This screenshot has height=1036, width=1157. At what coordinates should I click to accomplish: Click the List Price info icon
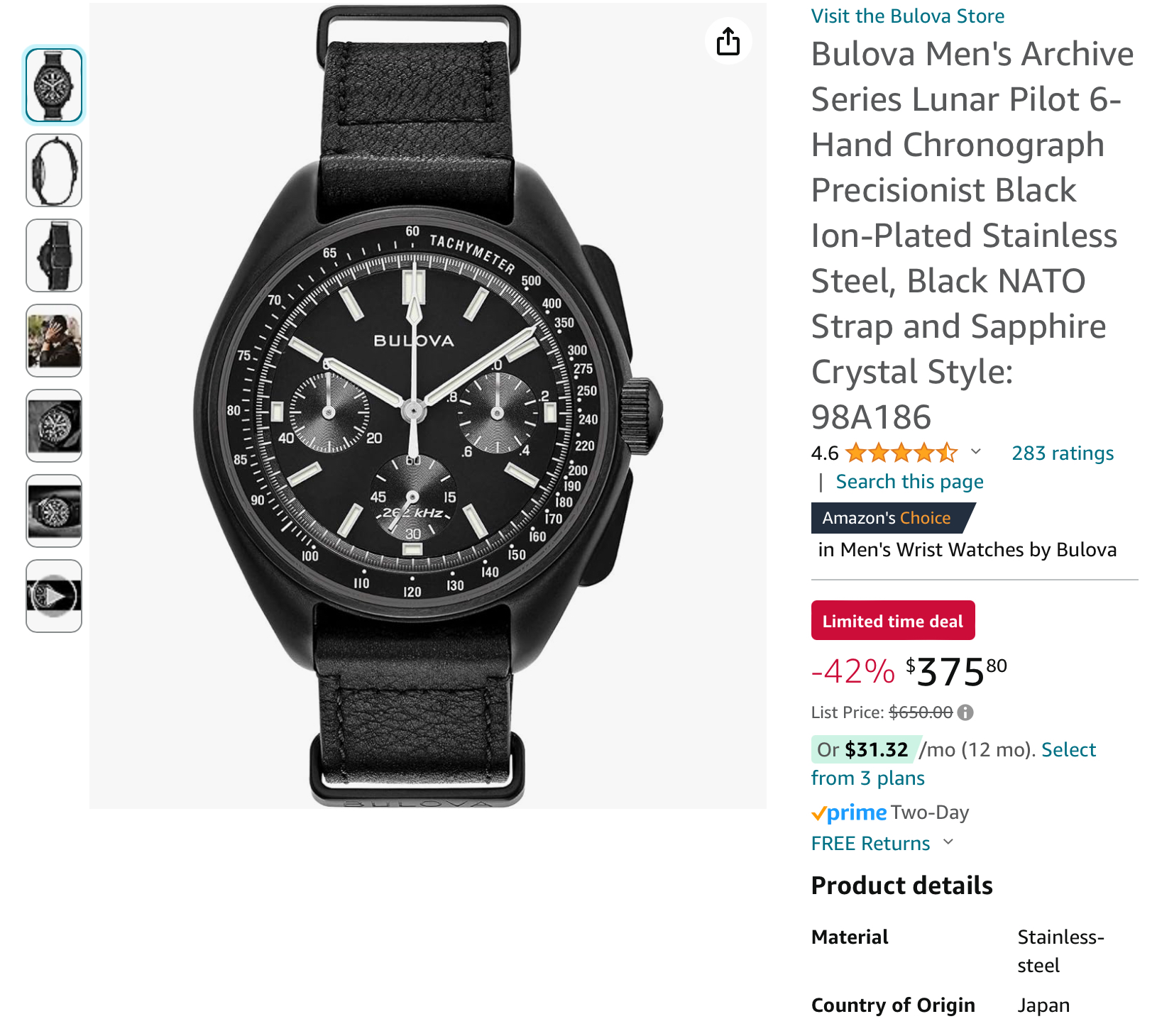(x=965, y=712)
